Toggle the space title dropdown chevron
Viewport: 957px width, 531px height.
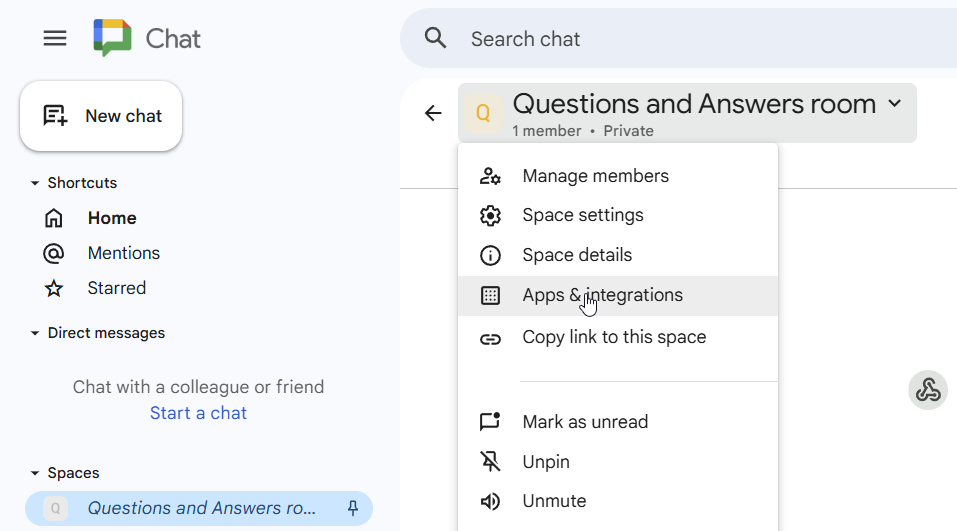tap(895, 104)
